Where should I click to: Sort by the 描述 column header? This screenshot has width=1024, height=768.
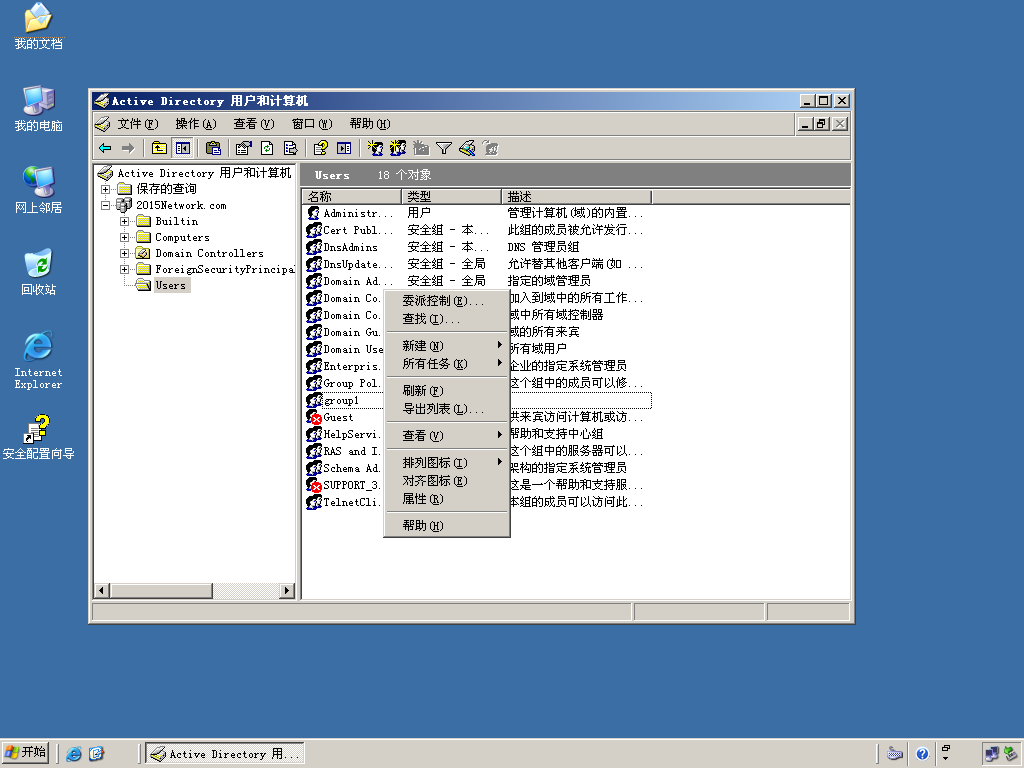click(577, 197)
